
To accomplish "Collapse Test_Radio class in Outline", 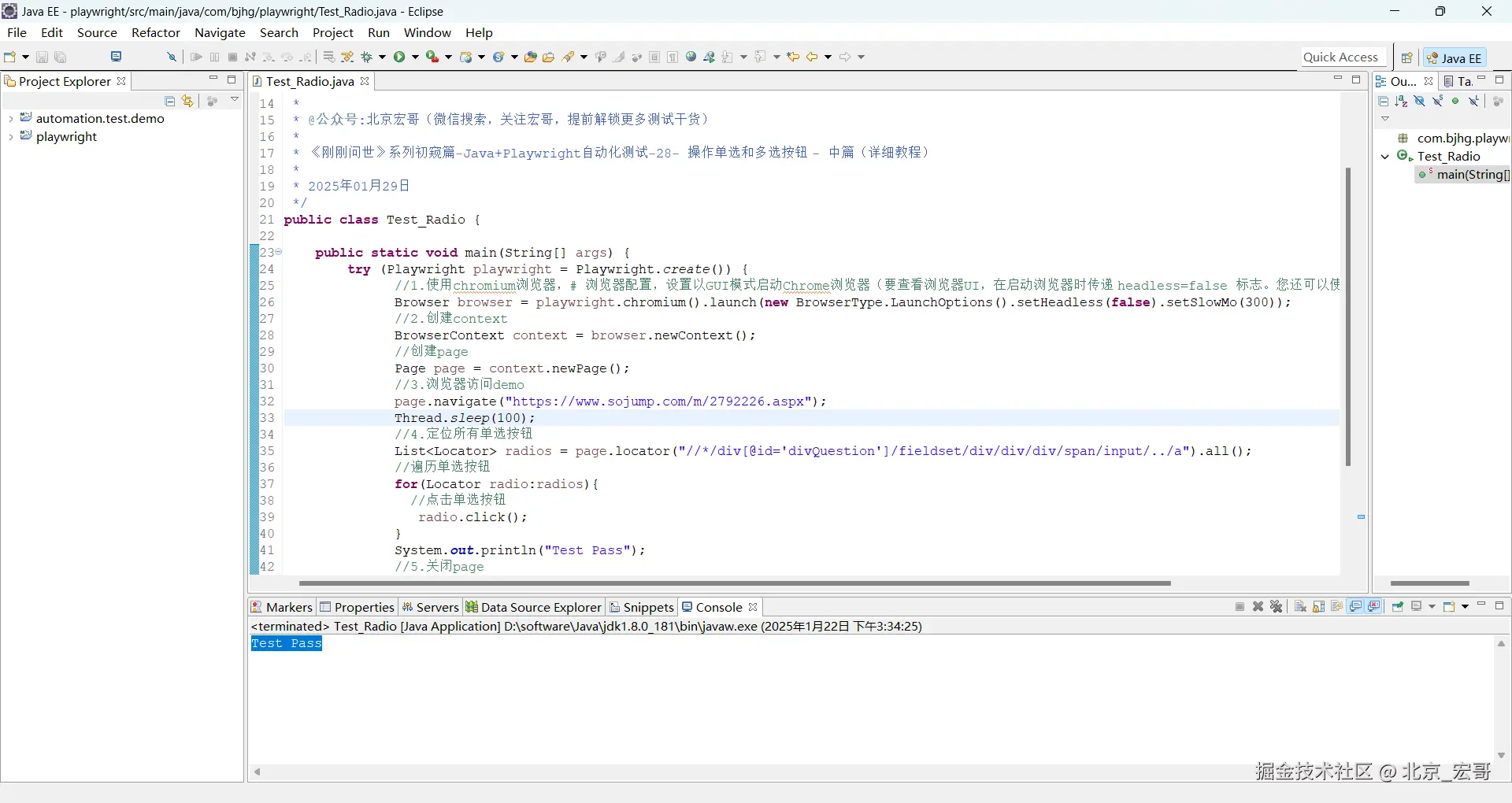I will [1385, 157].
